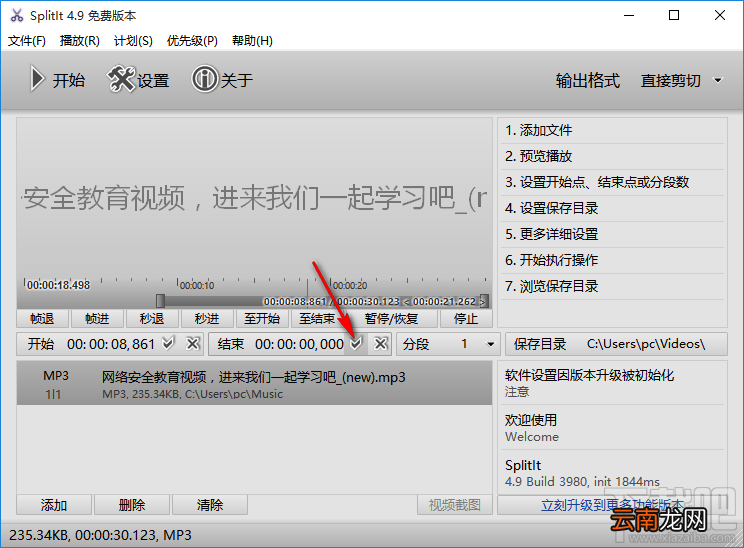This screenshot has width=744, height=548.
Task: Click the 秒退 second back button
Action: 152,318
